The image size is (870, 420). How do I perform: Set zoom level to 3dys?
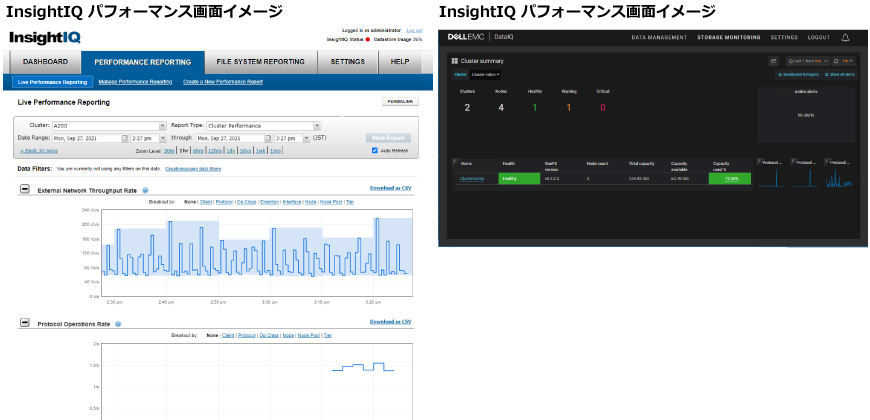[x=246, y=151]
